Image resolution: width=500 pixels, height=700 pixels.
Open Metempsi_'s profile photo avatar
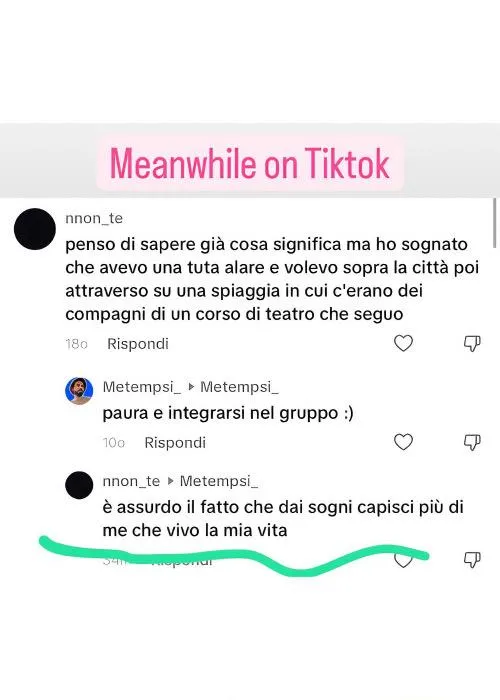79,391
